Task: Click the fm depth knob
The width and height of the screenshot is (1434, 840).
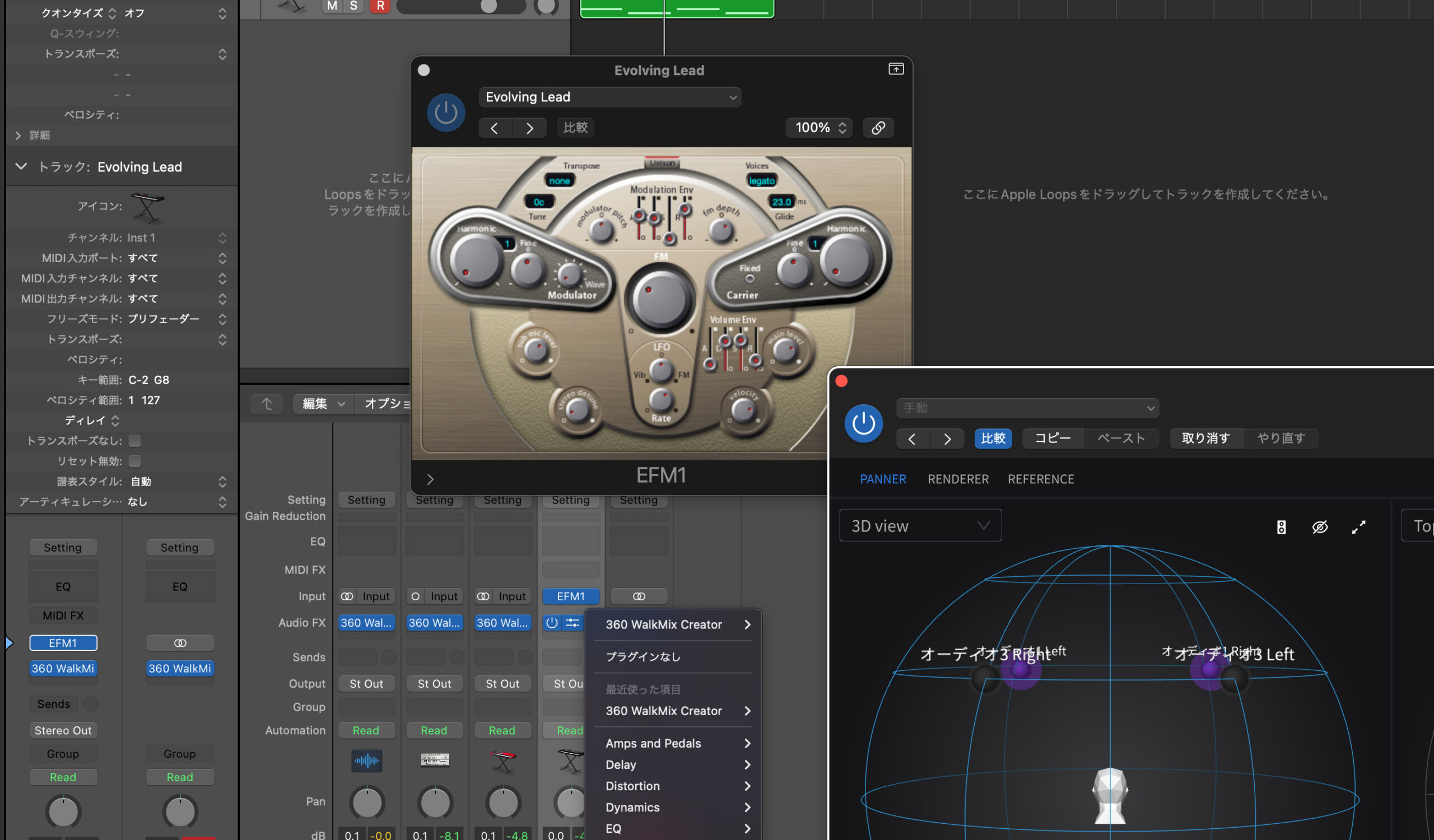Action: (721, 230)
